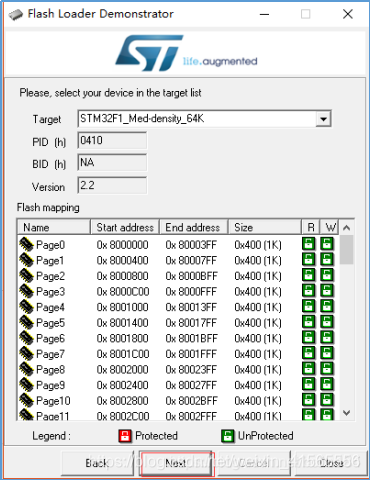Click Page4 read protection lock icon
This screenshot has width=370, height=480.
(x=308, y=306)
